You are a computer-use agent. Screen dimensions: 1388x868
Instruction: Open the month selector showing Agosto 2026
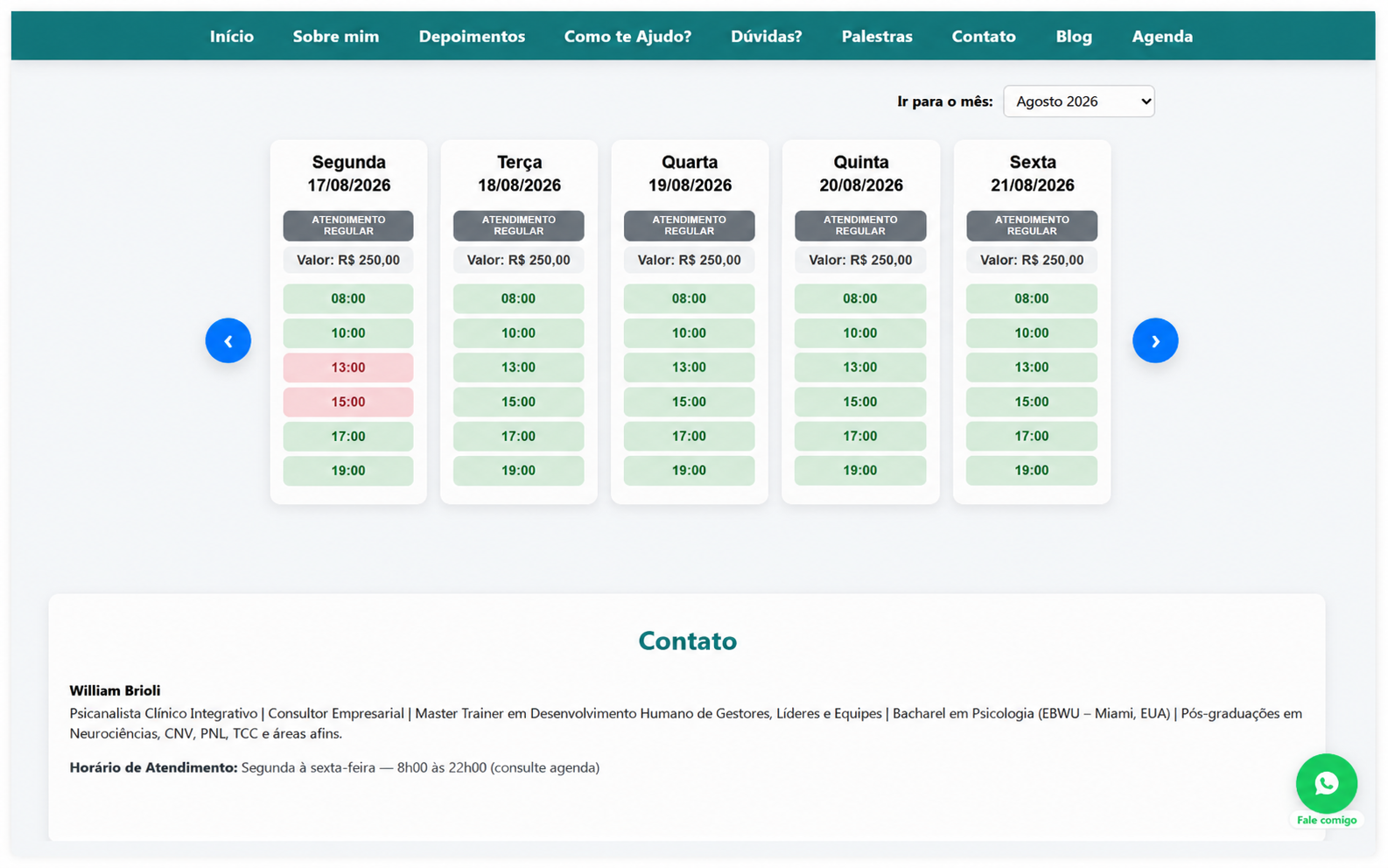[1079, 101]
